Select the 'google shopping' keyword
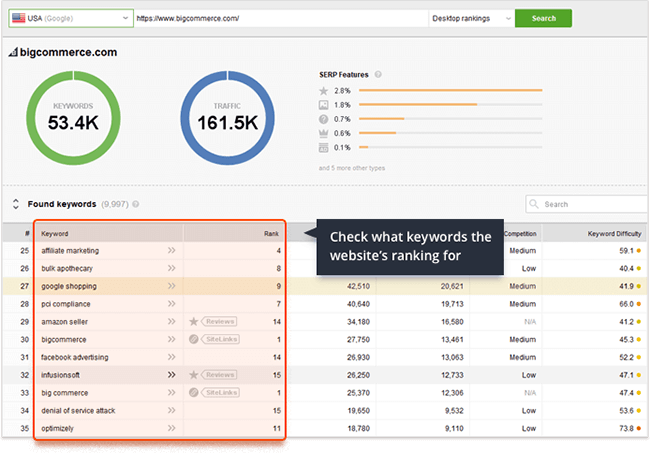This screenshot has height=453, width=650. (x=69, y=286)
